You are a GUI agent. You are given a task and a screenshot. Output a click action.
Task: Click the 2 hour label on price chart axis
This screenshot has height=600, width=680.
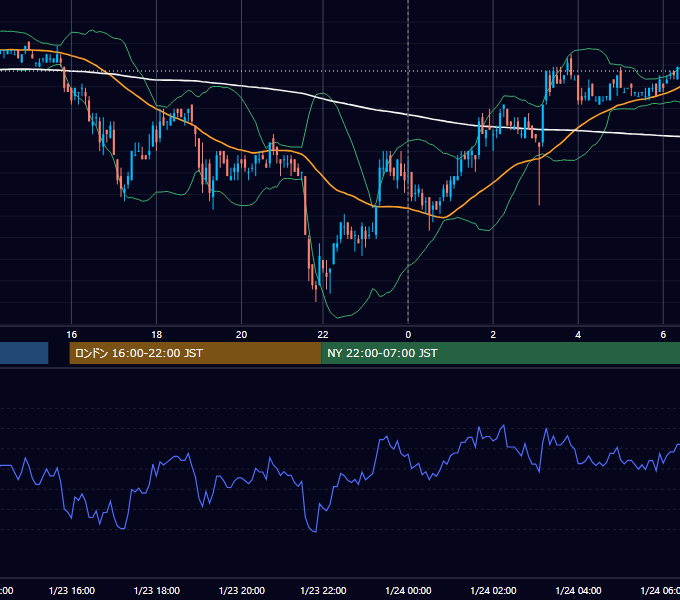493,335
